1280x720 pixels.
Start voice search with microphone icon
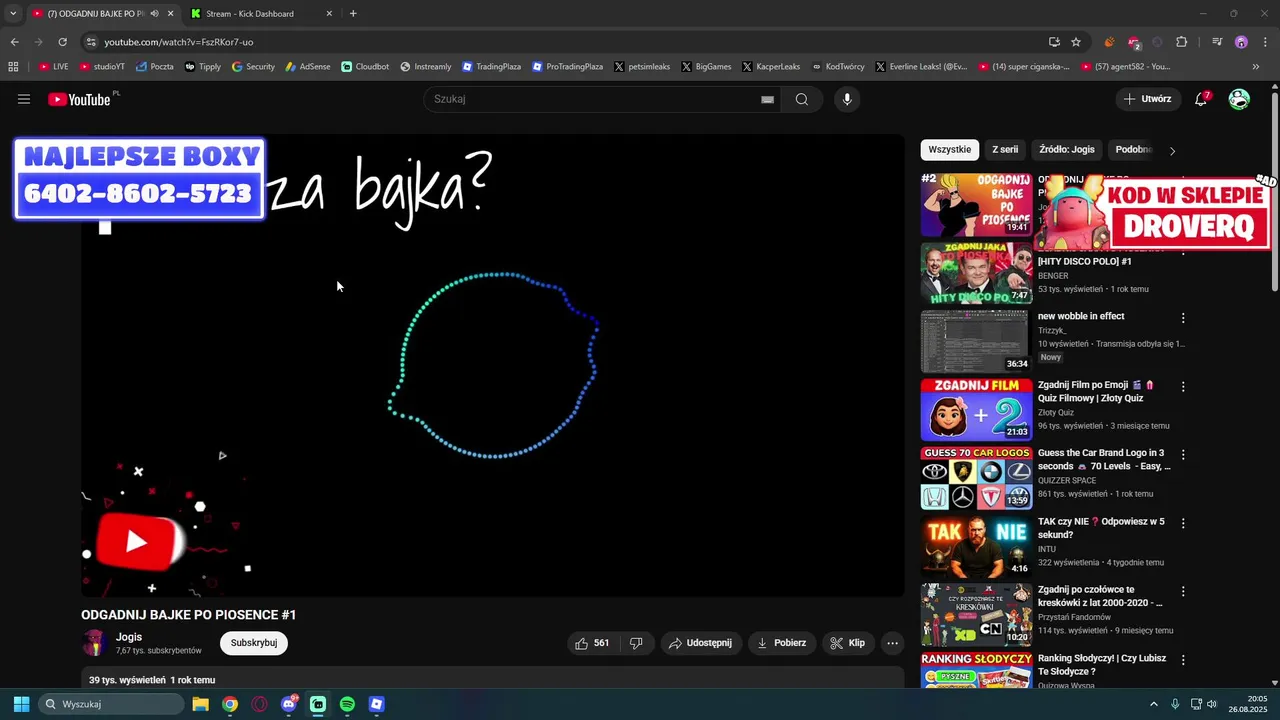tap(847, 99)
